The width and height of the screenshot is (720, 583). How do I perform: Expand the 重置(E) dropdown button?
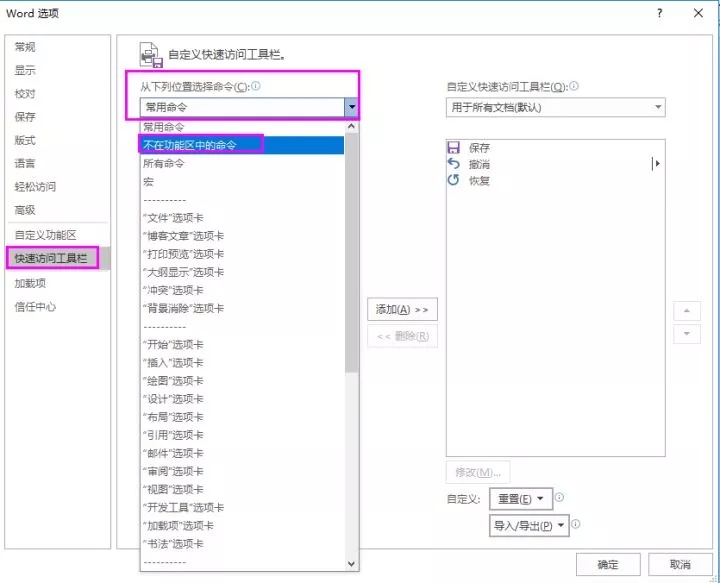pos(521,499)
